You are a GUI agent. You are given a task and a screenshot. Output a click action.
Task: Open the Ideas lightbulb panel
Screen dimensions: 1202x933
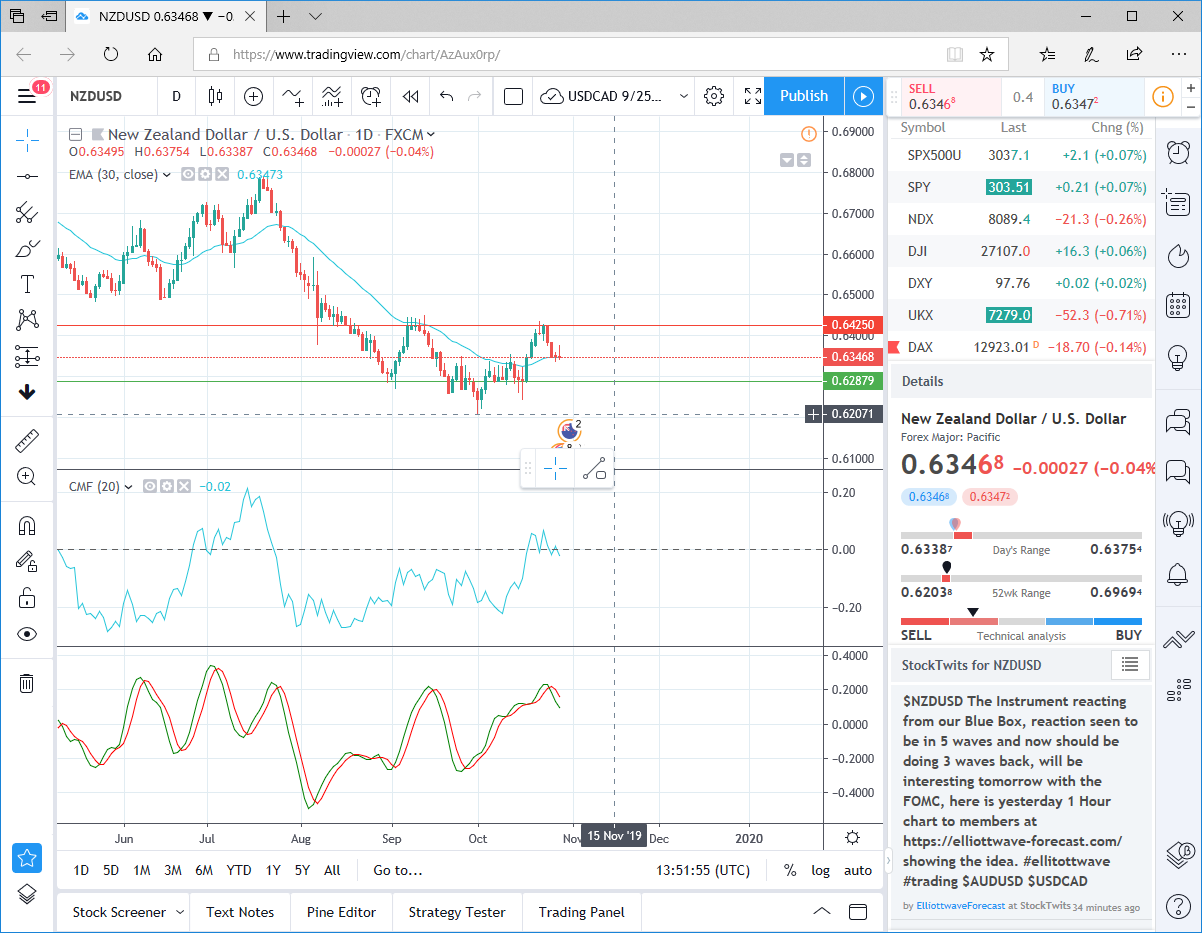1178,356
